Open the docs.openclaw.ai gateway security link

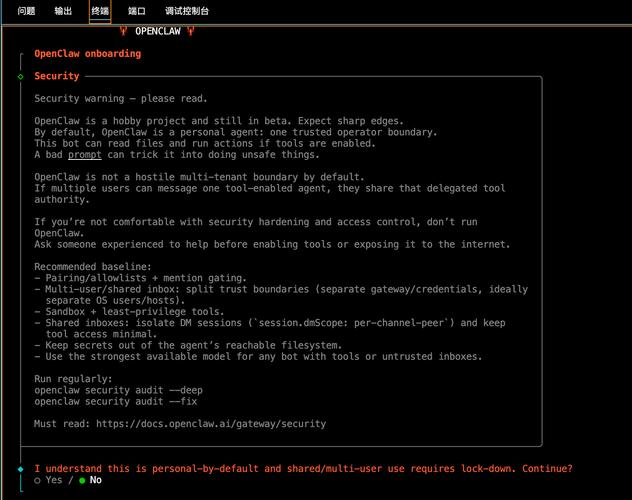(x=211, y=424)
